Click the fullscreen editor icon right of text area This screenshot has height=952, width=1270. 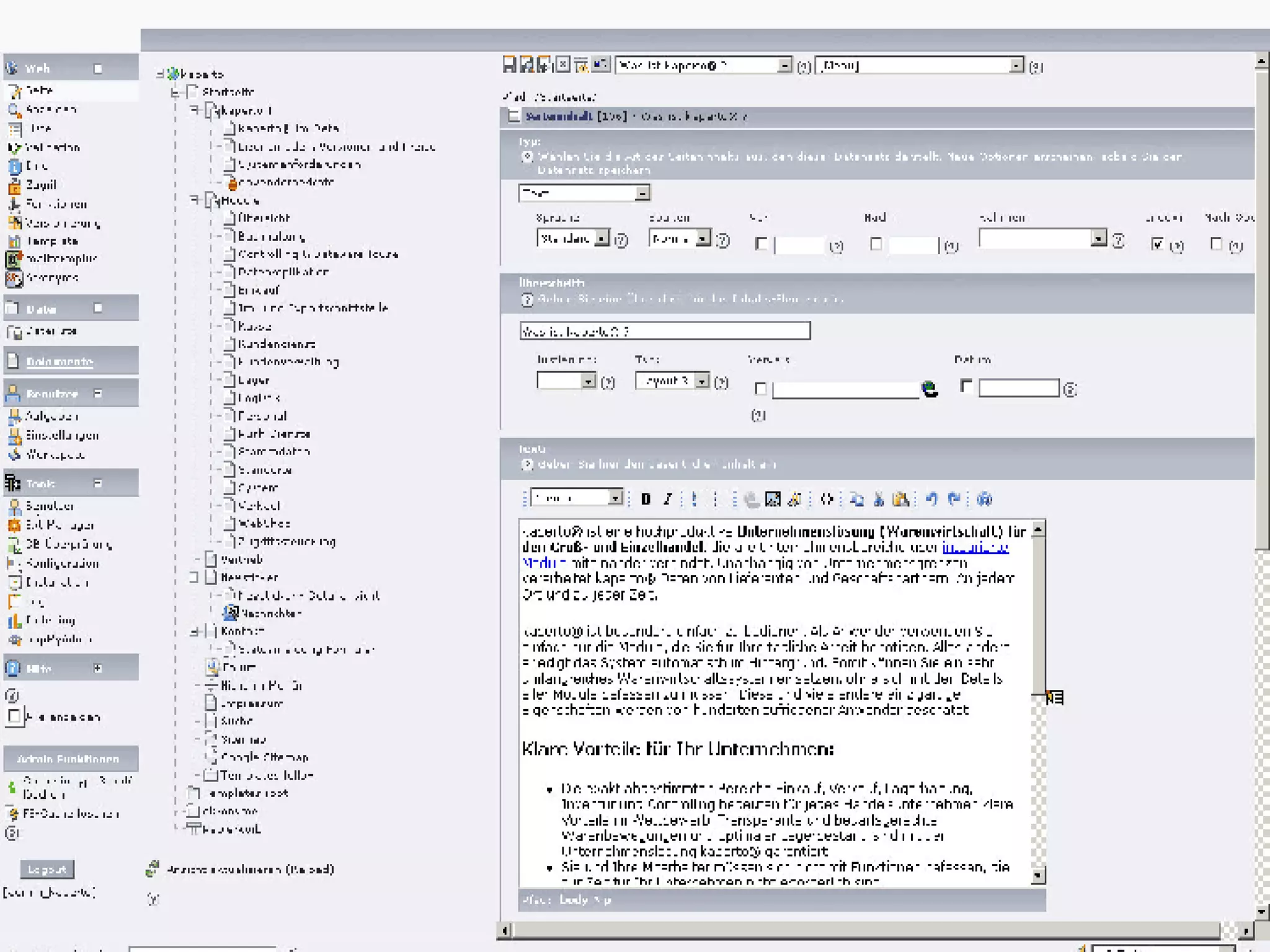pos(1055,697)
